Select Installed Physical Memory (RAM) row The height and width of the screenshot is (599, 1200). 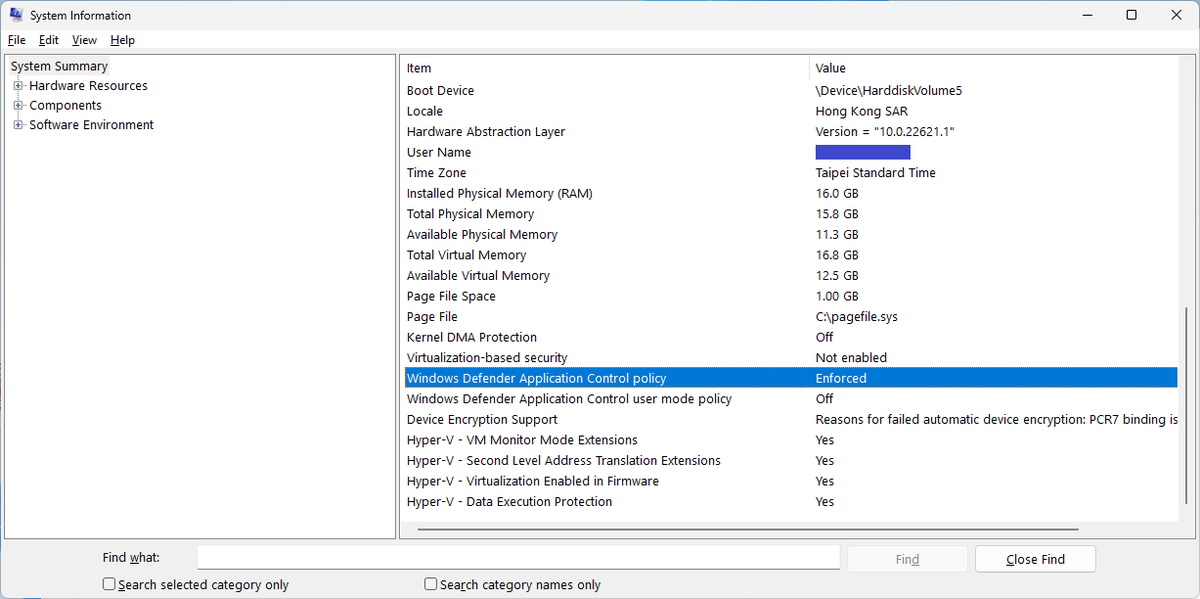[790, 193]
